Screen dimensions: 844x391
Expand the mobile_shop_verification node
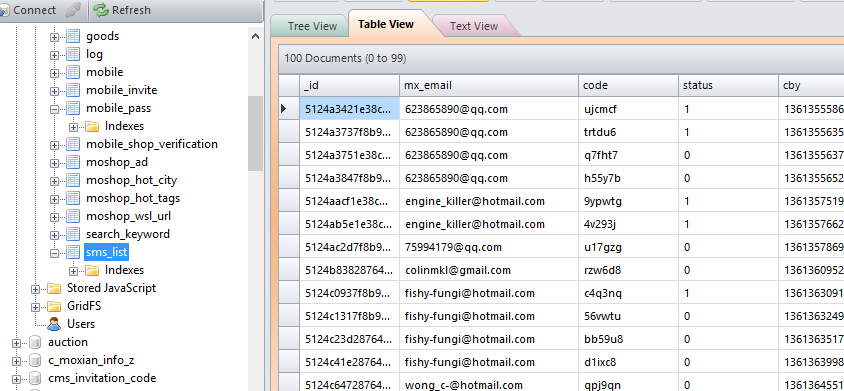(x=54, y=144)
